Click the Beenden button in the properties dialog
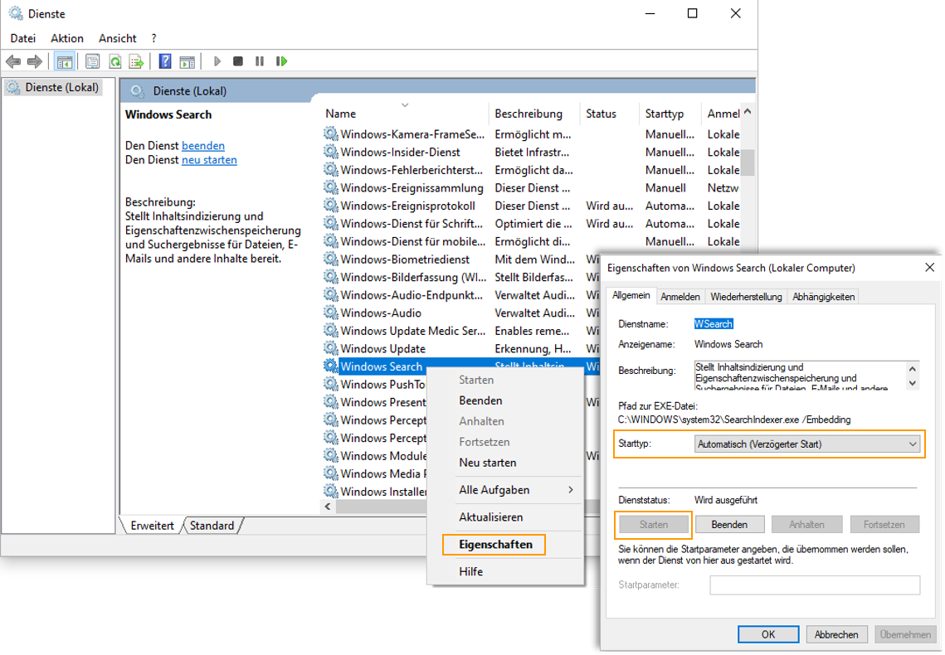Image resolution: width=945 pixels, height=655 pixels. tap(729, 524)
